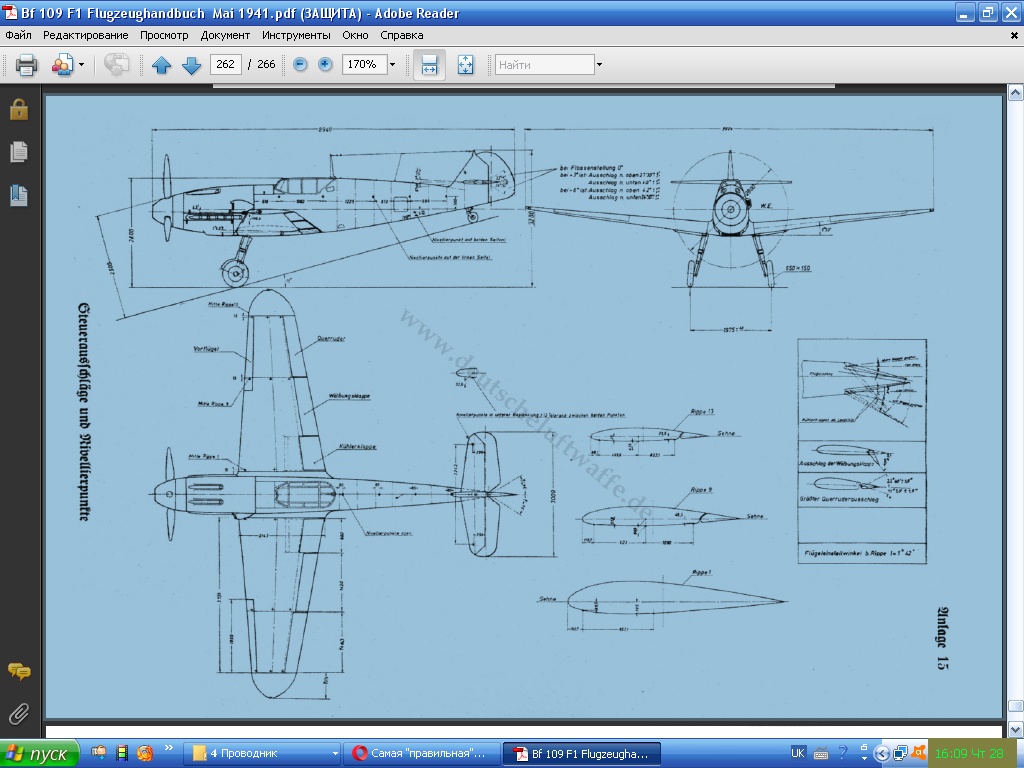
Task: Switch to 4 Проводник taskbar group
Action: pyautogui.click(x=261, y=754)
